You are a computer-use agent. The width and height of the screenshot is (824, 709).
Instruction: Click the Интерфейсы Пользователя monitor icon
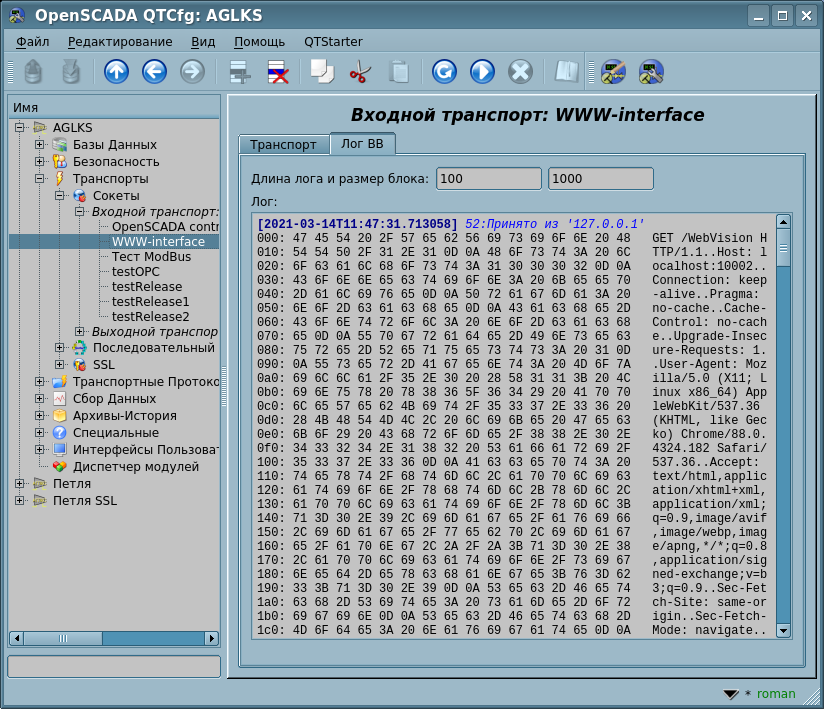click(60, 449)
